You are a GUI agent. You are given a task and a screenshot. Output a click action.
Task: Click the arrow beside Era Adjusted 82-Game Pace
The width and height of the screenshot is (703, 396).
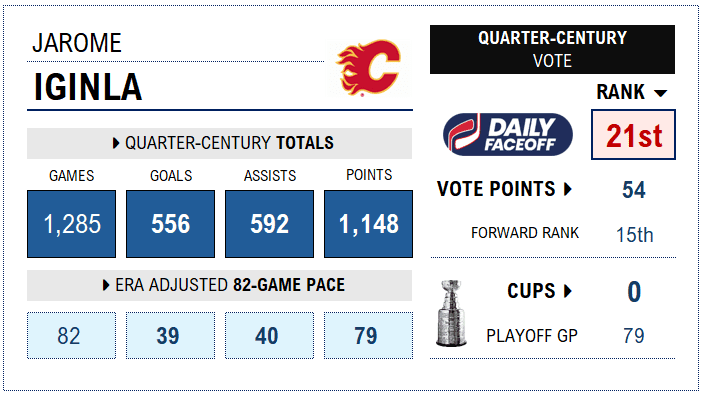(x=106, y=285)
